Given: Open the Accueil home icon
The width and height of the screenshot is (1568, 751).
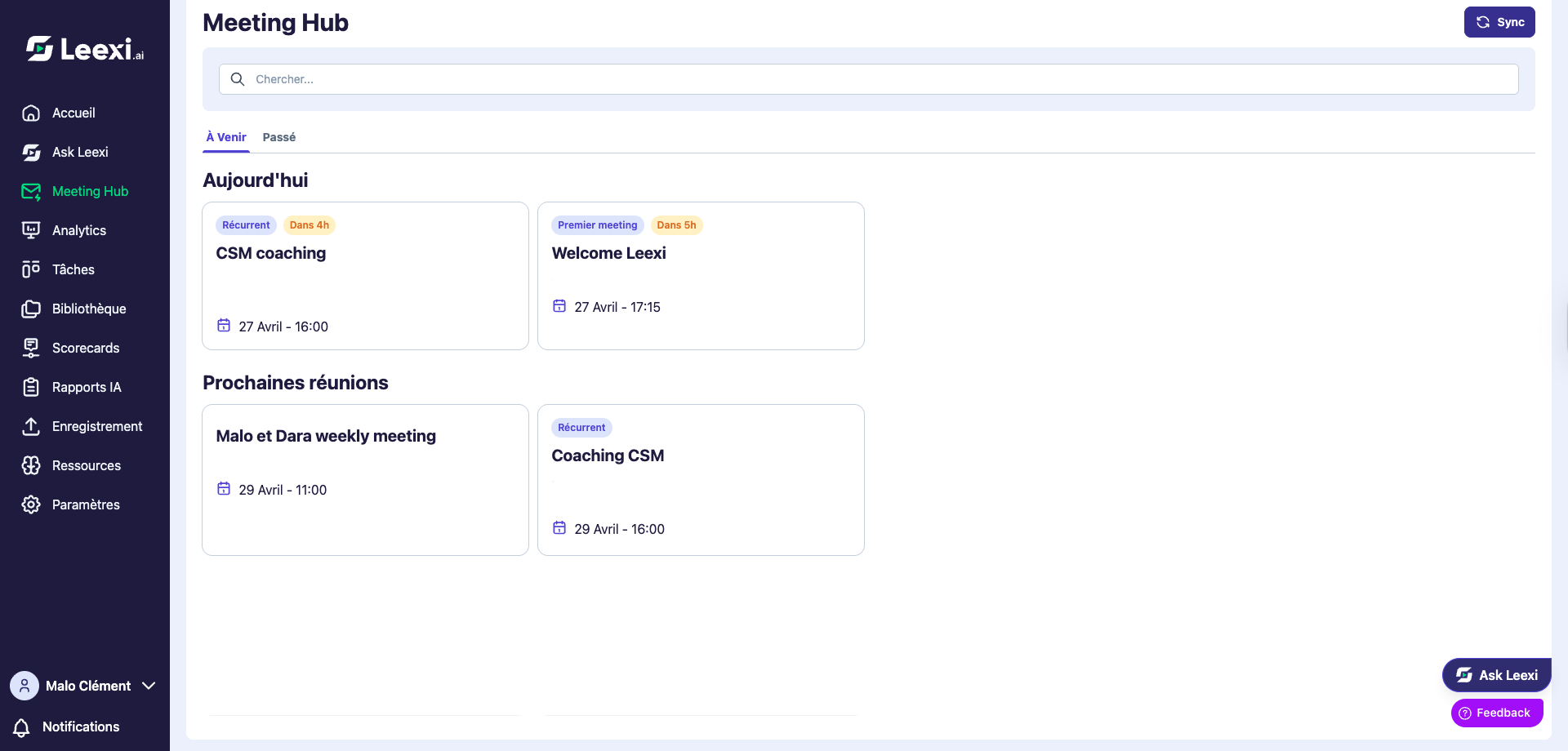Looking at the screenshot, I should point(31,113).
